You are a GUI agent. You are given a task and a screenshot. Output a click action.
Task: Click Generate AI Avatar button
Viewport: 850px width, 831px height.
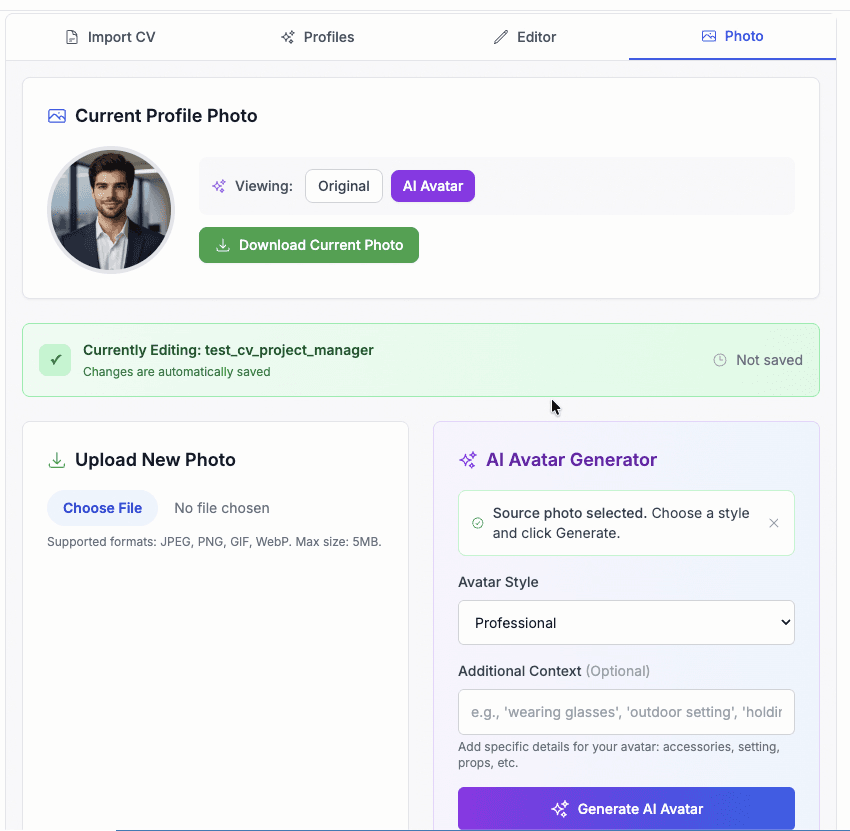(x=626, y=808)
